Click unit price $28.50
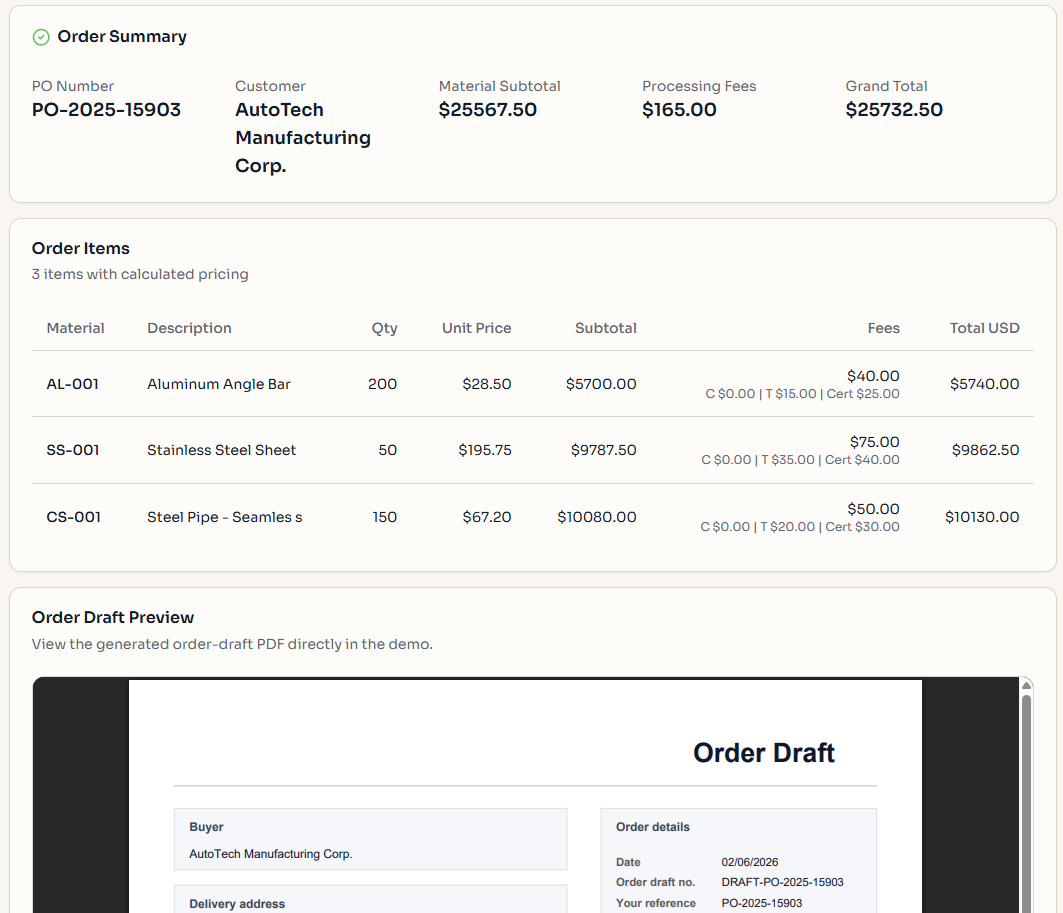The width and height of the screenshot is (1063, 913). click(x=487, y=384)
